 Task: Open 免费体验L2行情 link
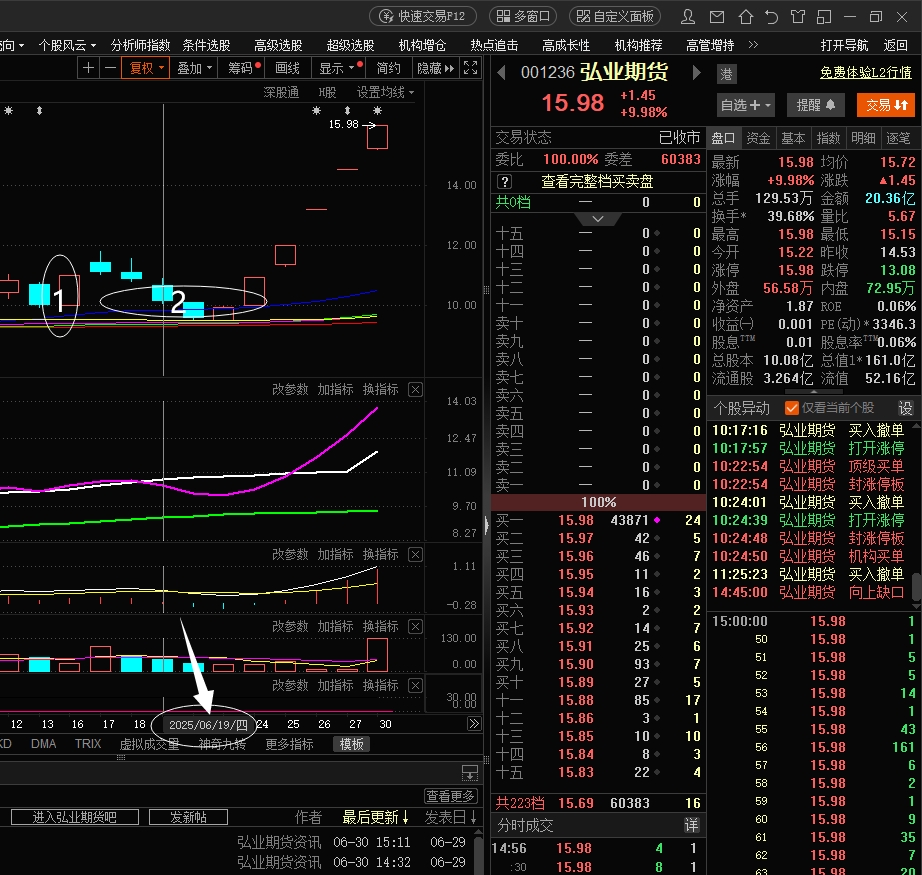pyautogui.click(x=866, y=72)
